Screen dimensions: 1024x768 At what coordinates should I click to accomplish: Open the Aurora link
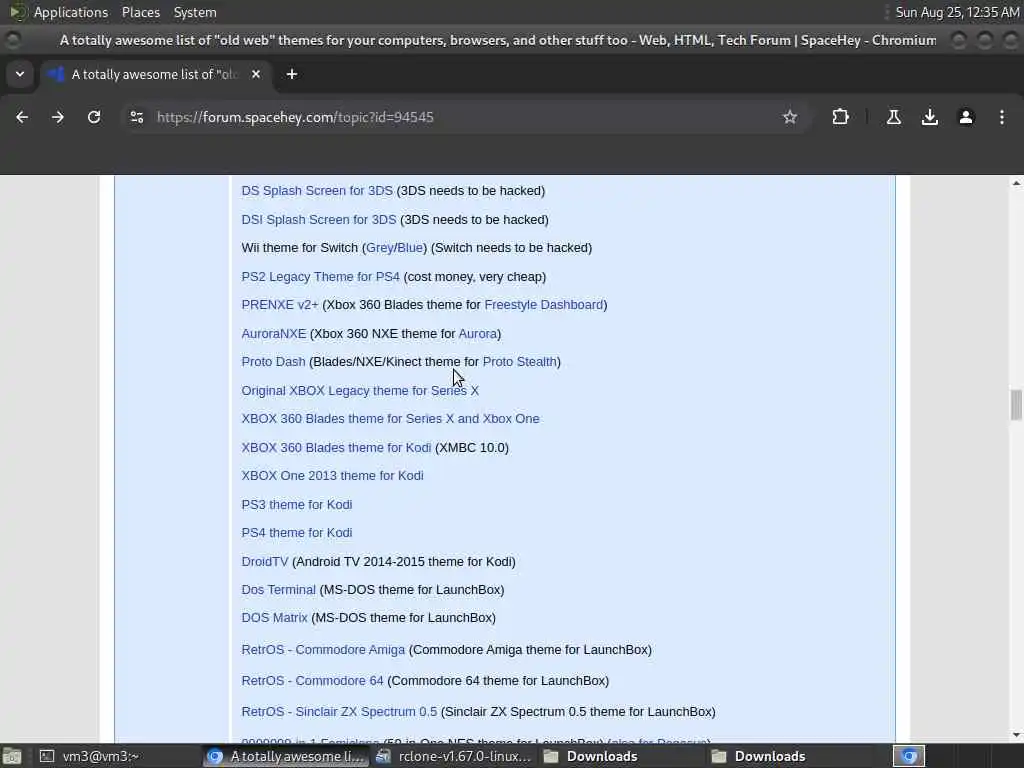coord(477,334)
